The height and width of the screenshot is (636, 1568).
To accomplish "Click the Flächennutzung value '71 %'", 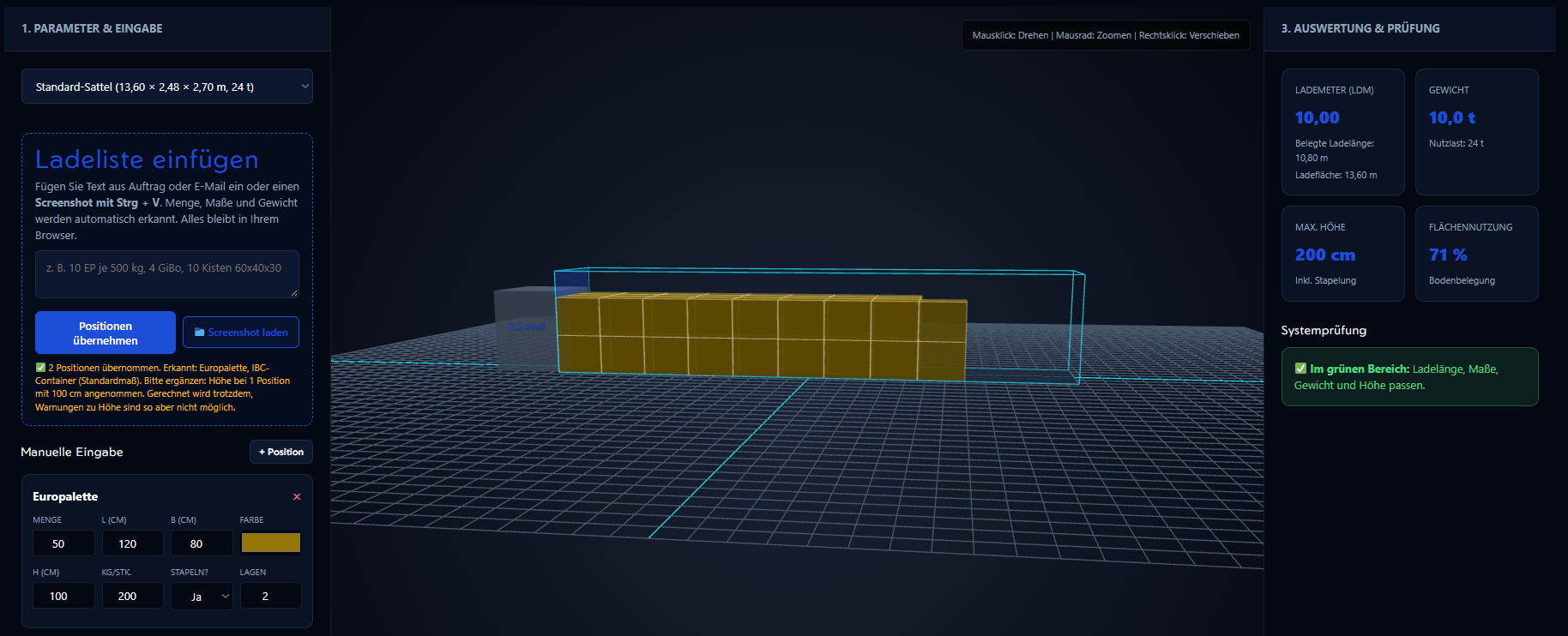I will coord(1448,255).
